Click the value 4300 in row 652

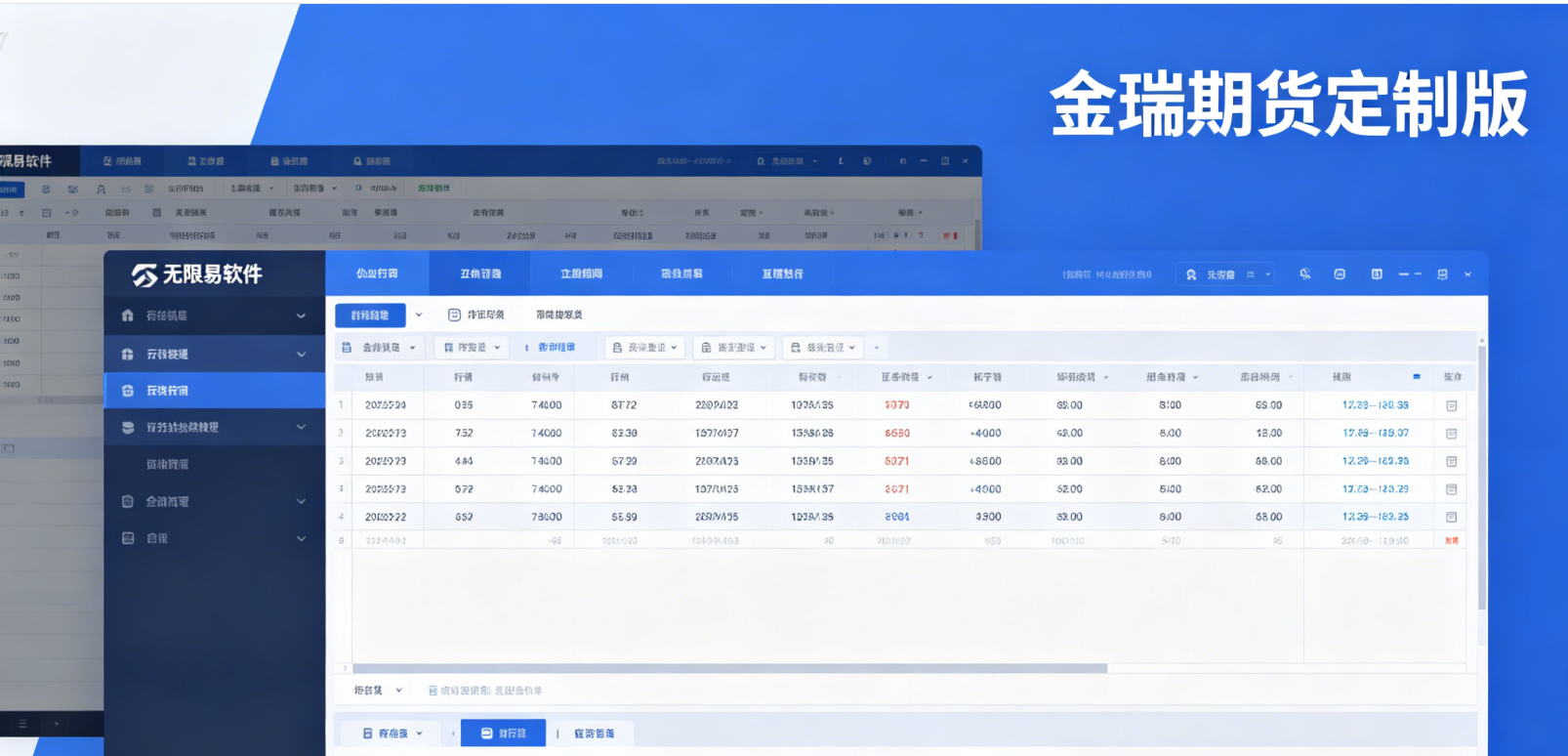coord(988,517)
